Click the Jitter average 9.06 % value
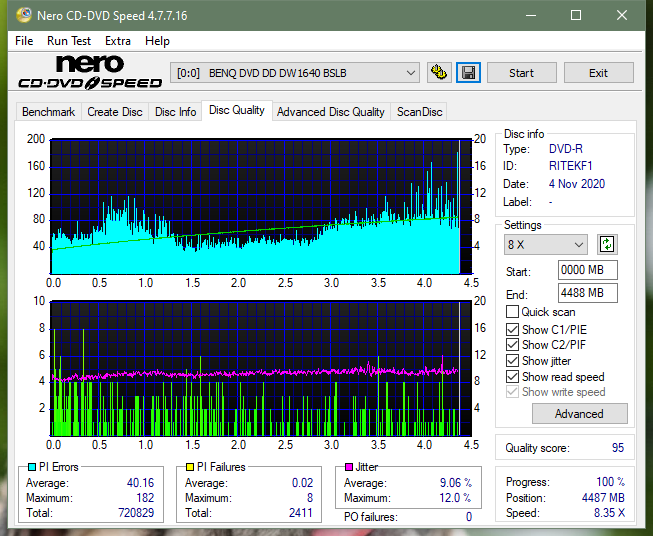 (456, 483)
